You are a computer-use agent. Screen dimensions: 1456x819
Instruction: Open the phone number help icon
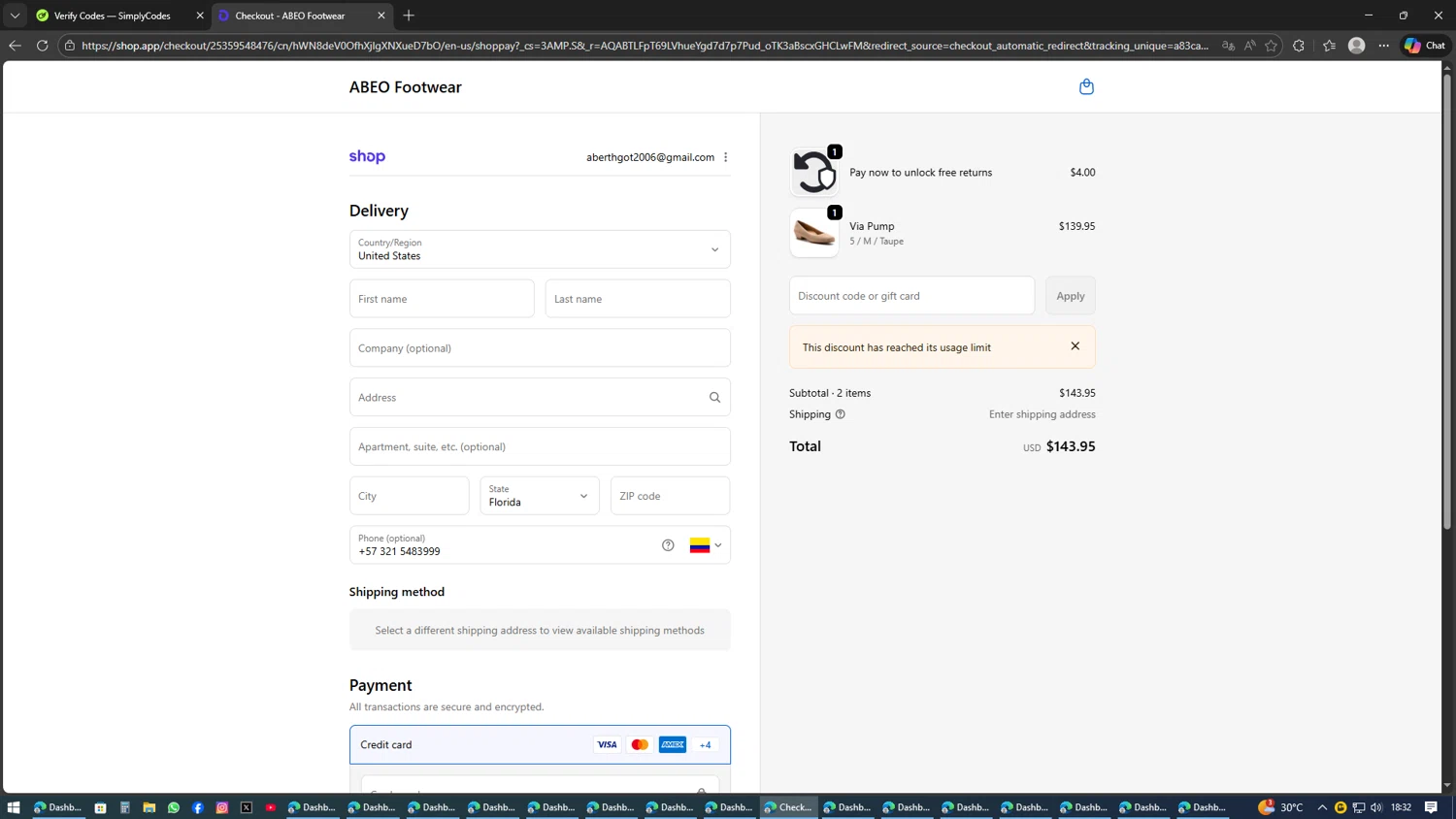[x=668, y=545]
